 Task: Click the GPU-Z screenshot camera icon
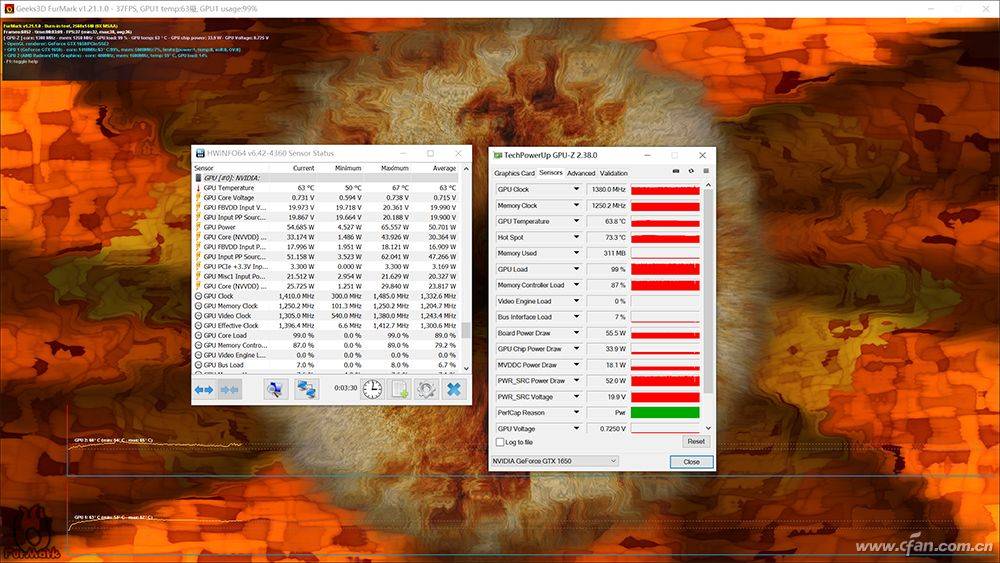click(x=676, y=172)
